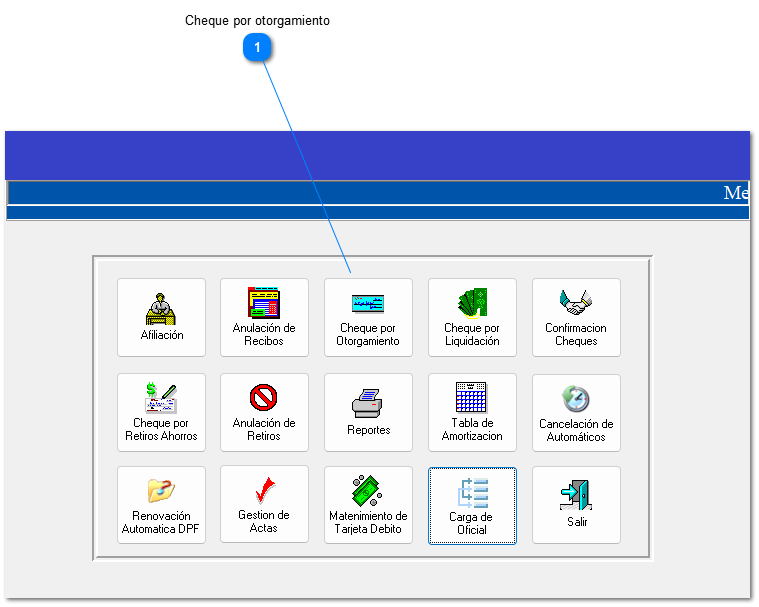Screen dimensions: 759x607
Task: Open Cheque por Otorgamiento
Action: [368, 317]
